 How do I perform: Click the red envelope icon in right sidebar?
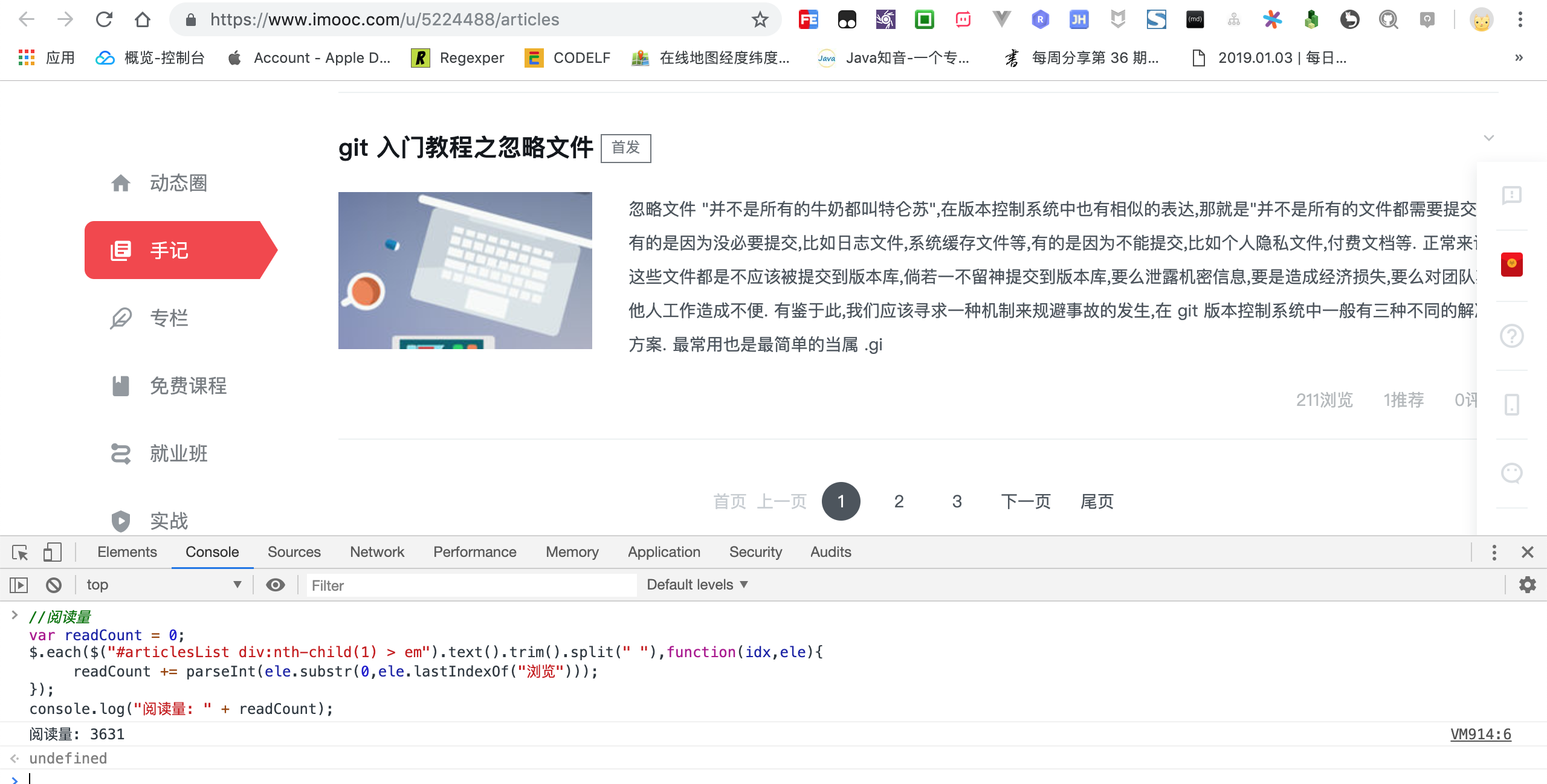1511,265
